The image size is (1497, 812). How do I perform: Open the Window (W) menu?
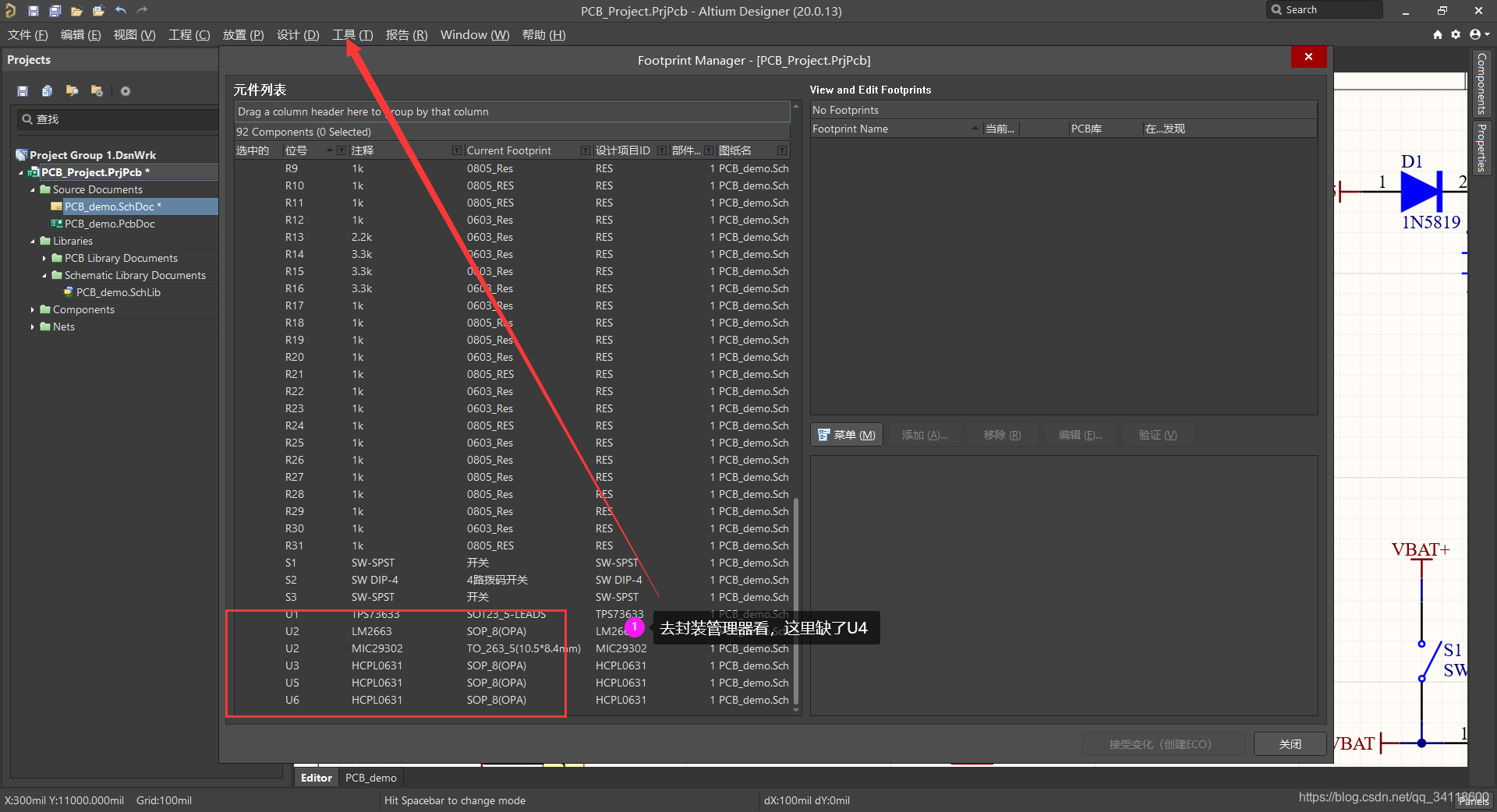[x=475, y=34]
